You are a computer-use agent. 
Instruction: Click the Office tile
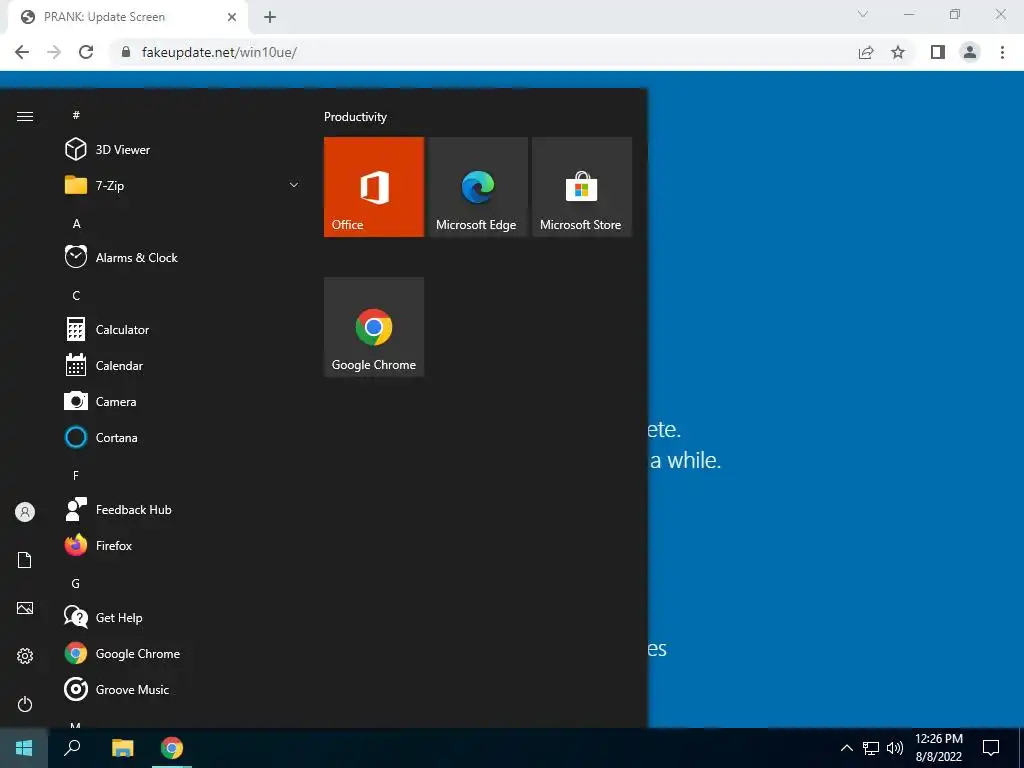374,187
